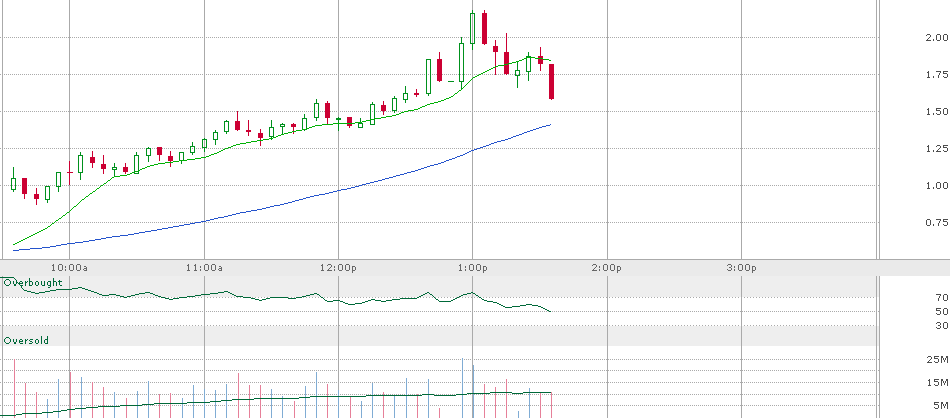The height and width of the screenshot is (418, 950).
Task: Click the 15M volume axis label
Action: tap(938, 383)
